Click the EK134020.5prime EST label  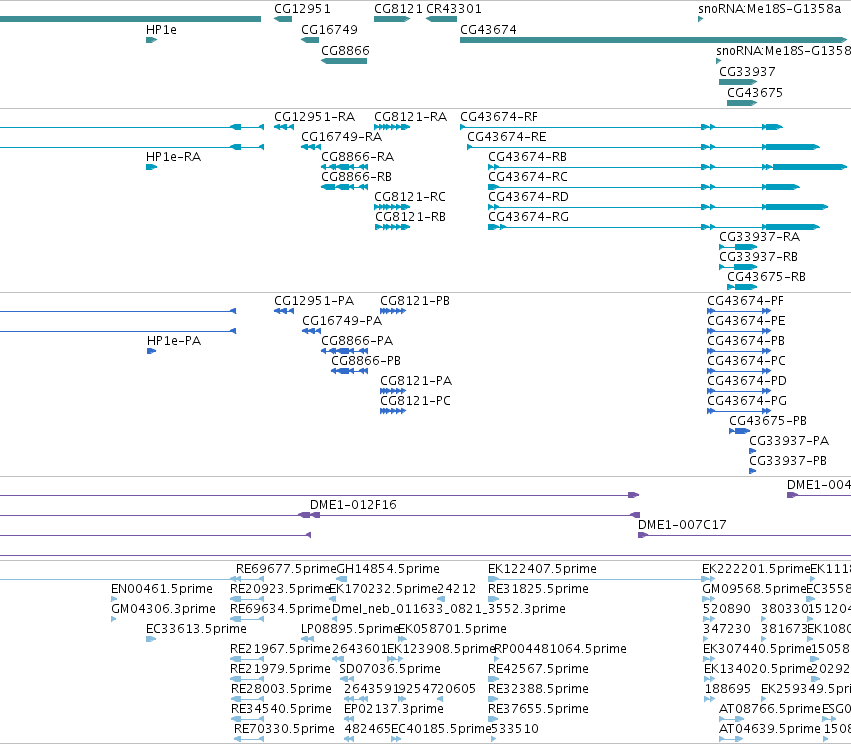pos(757,669)
